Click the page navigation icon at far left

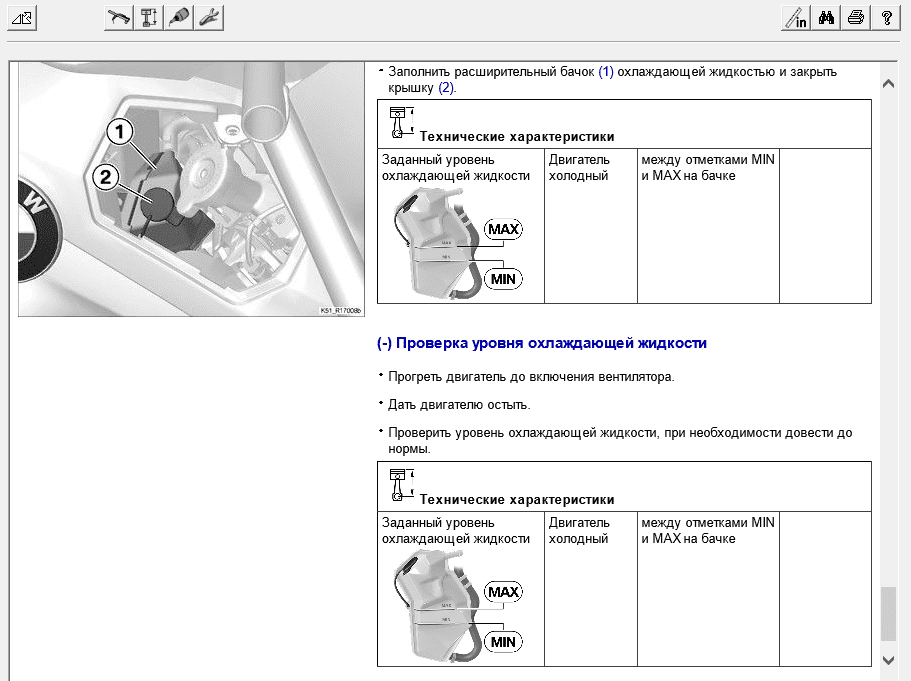[x=22, y=17]
